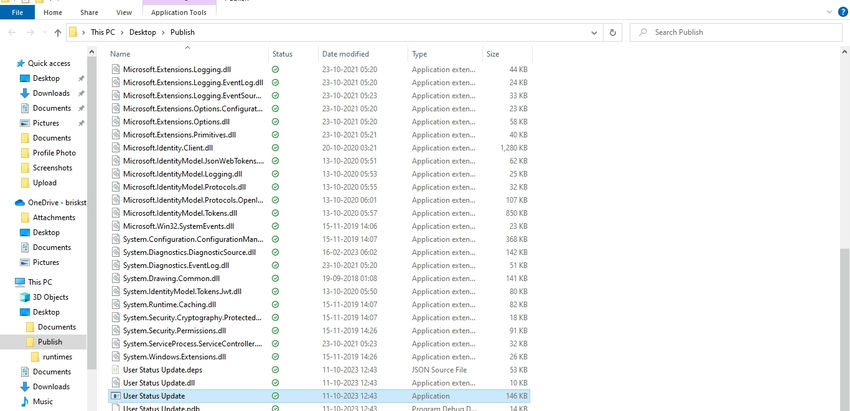The height and width of the screenshot is (411, 850).
Task: Click icon of Microsoft.Extensions.Logging.dll
Action: click(115, 69)
